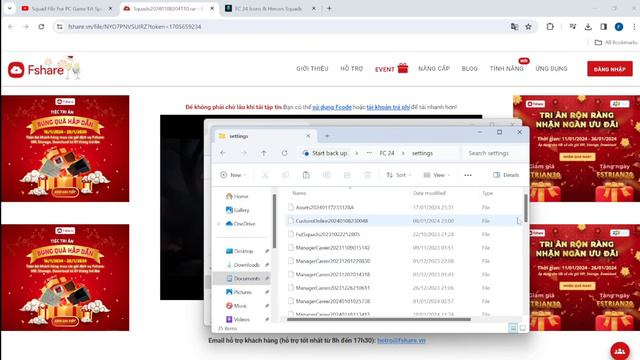640x360 pixels.
Task: Click chevron between FC 24 and settings
Action: 403,153
